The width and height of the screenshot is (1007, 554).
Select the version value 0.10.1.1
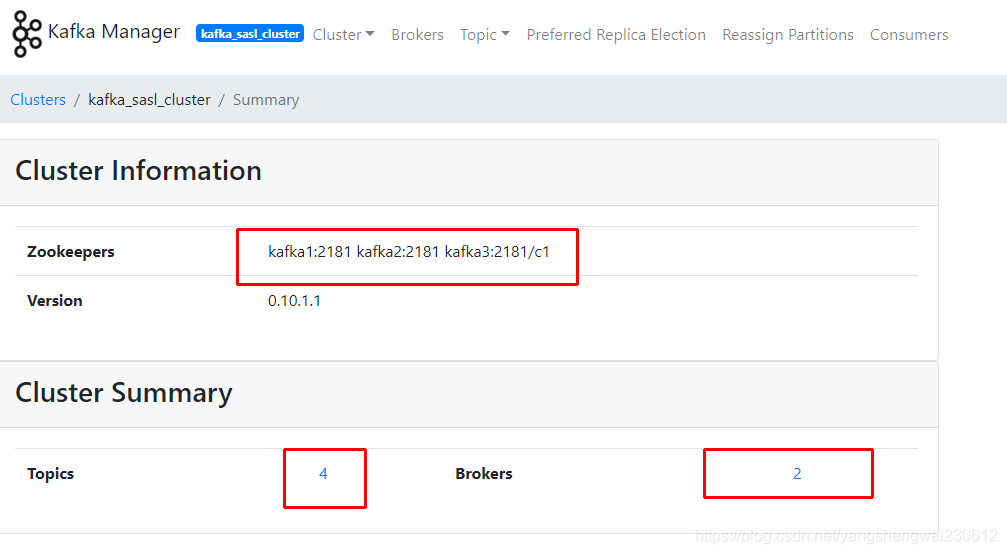[x=294, y=300]
